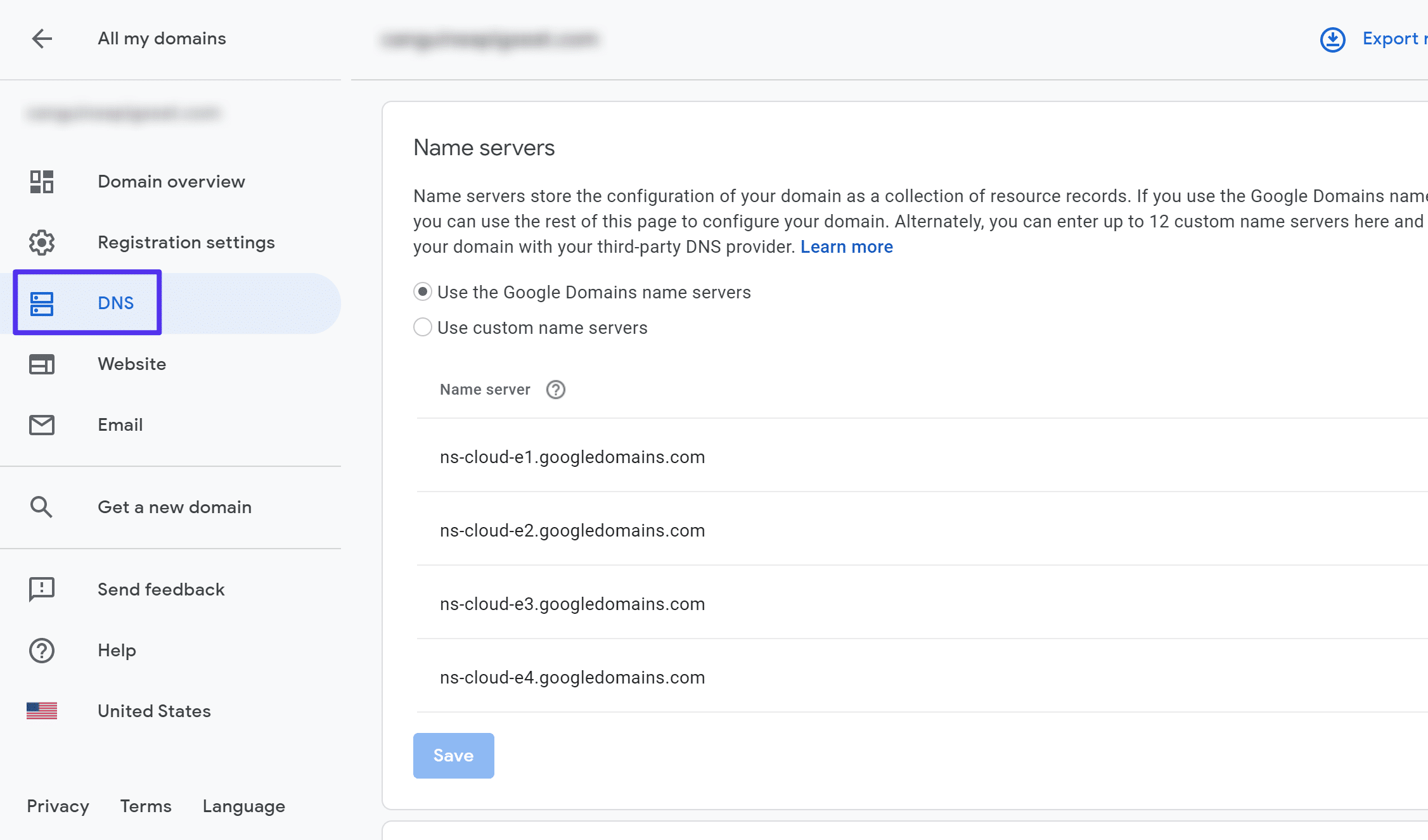Click the Save button

[453, 755]
